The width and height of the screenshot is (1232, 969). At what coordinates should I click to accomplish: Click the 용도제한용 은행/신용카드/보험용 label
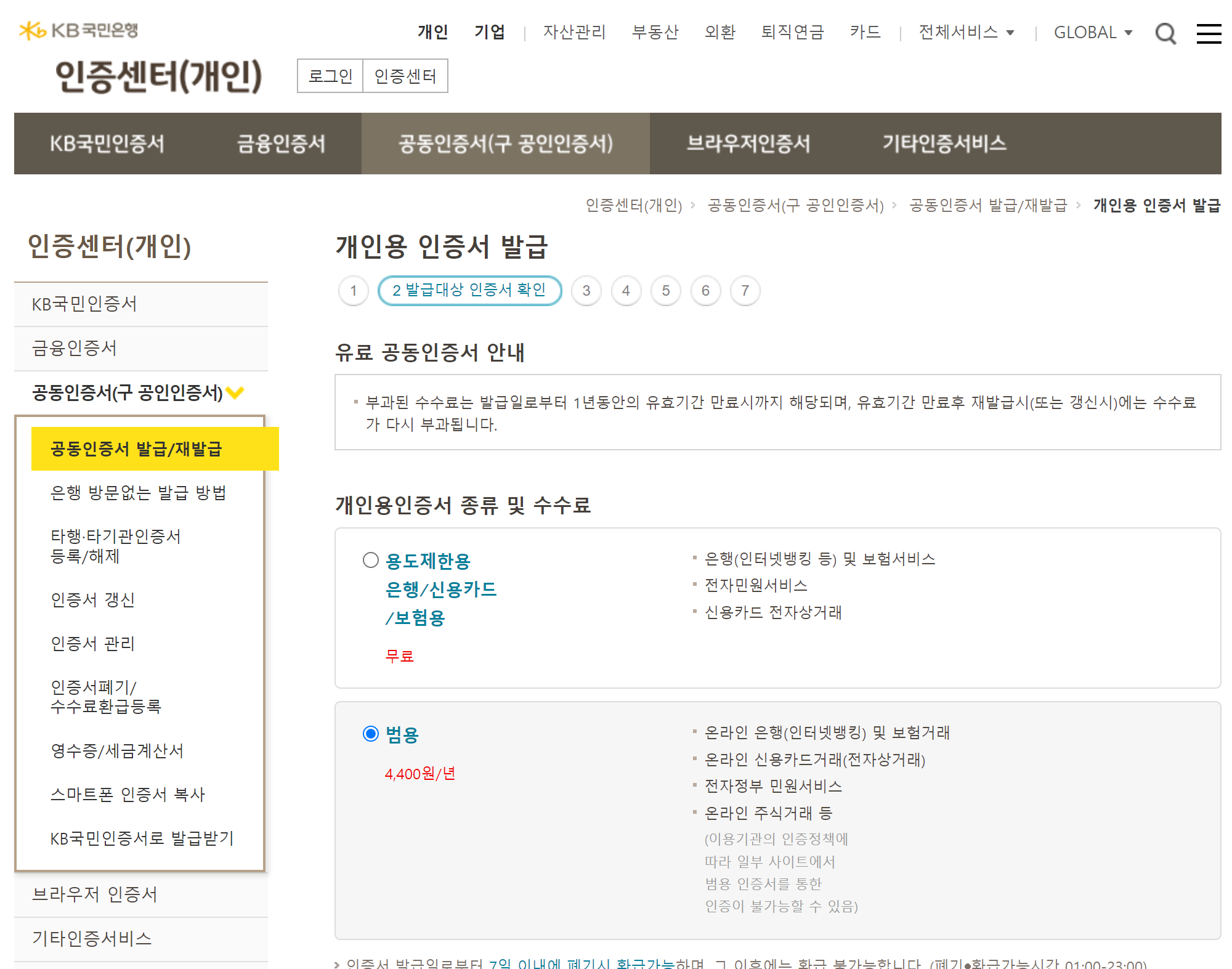[x=441, y=590]
